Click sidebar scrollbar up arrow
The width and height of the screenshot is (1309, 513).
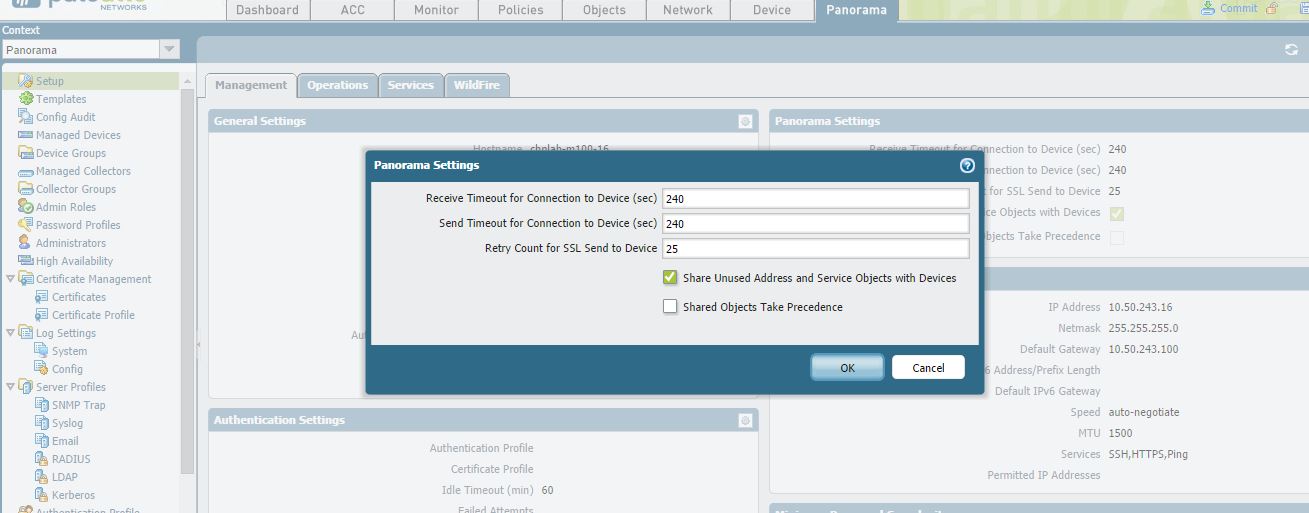(187, 80)
